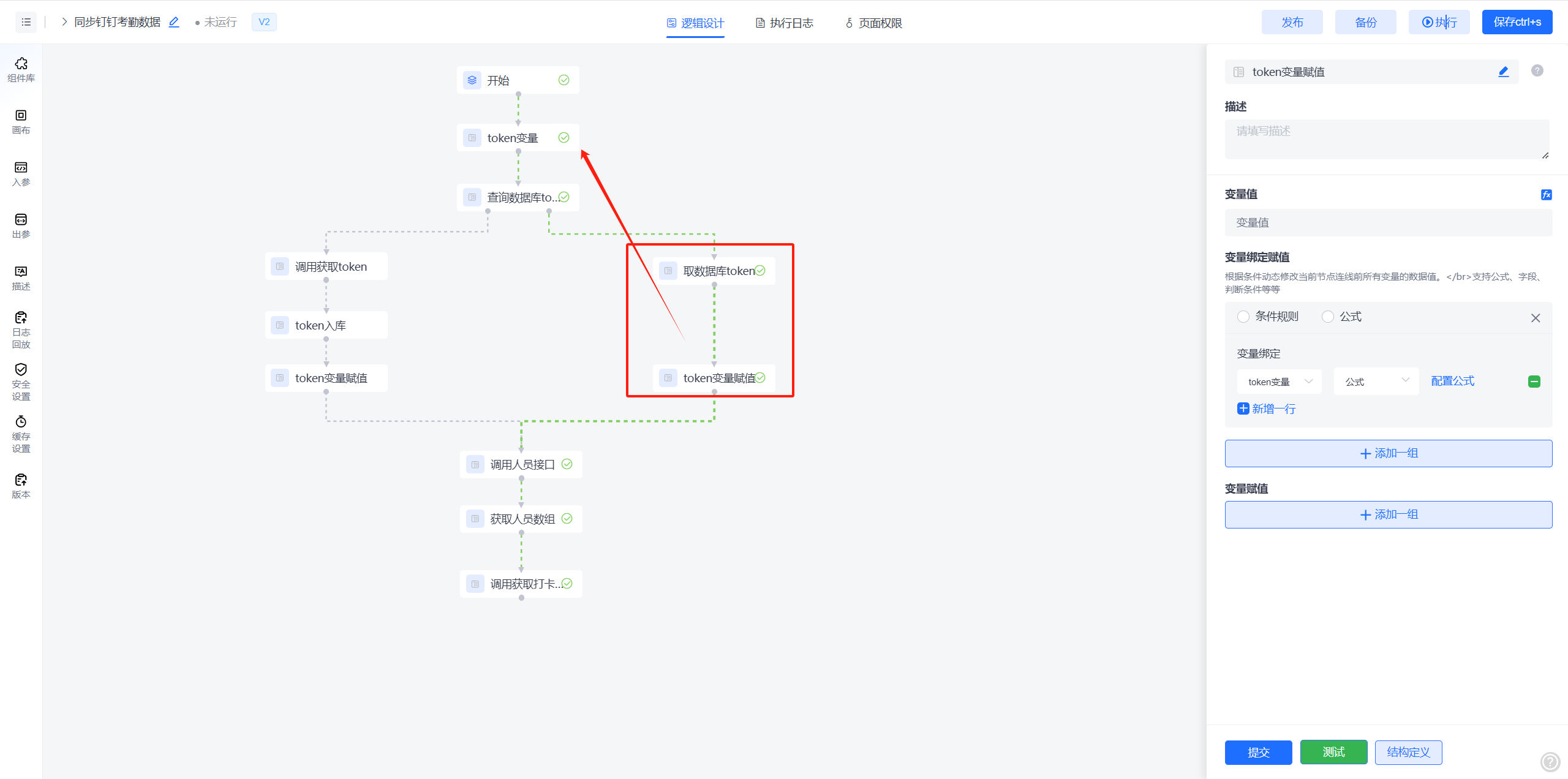1568x779 pixels.
Task: Click the 配置公式 link
Action: [1452, 381]
